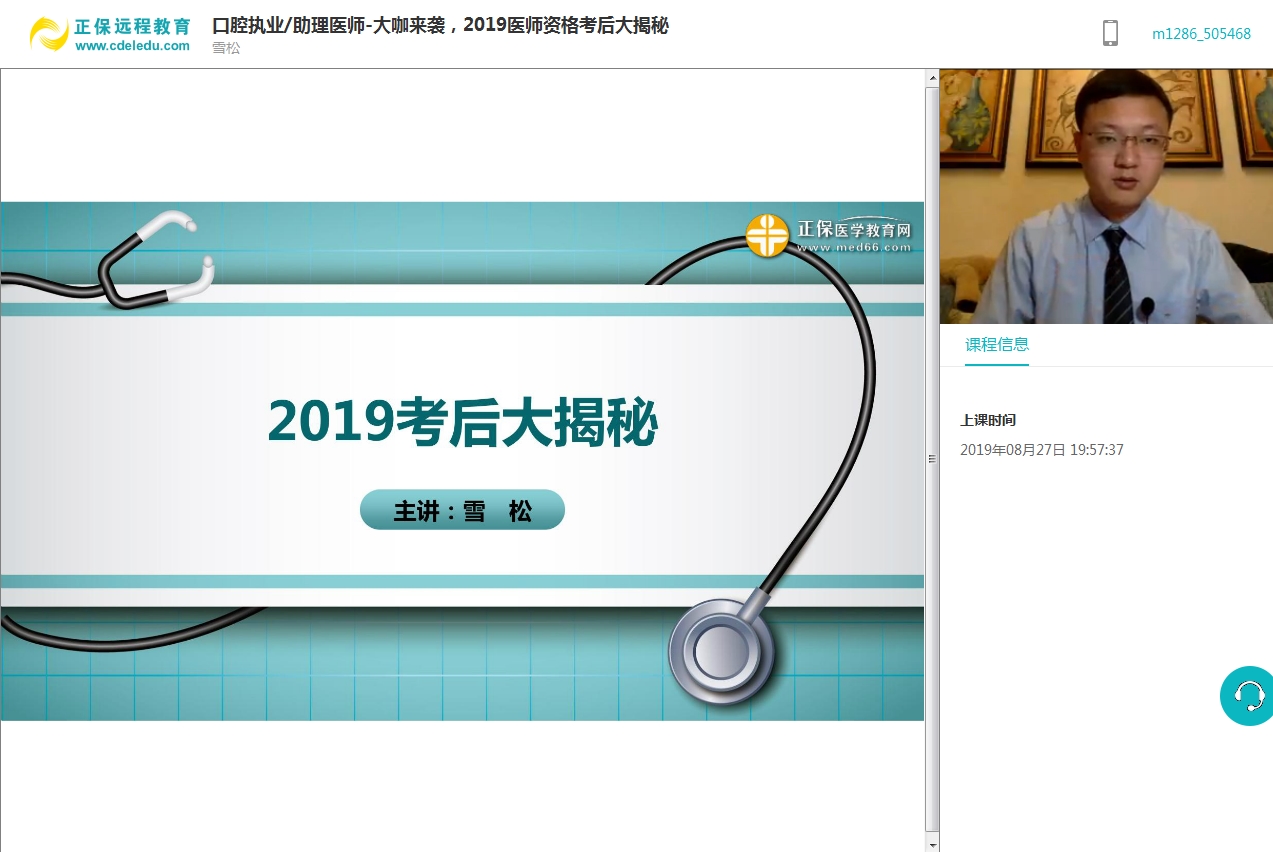Switch to the 课程信息 tab
Image resolution: width=1273 pixels, height=852 pixels.
(x=996, y=344)
